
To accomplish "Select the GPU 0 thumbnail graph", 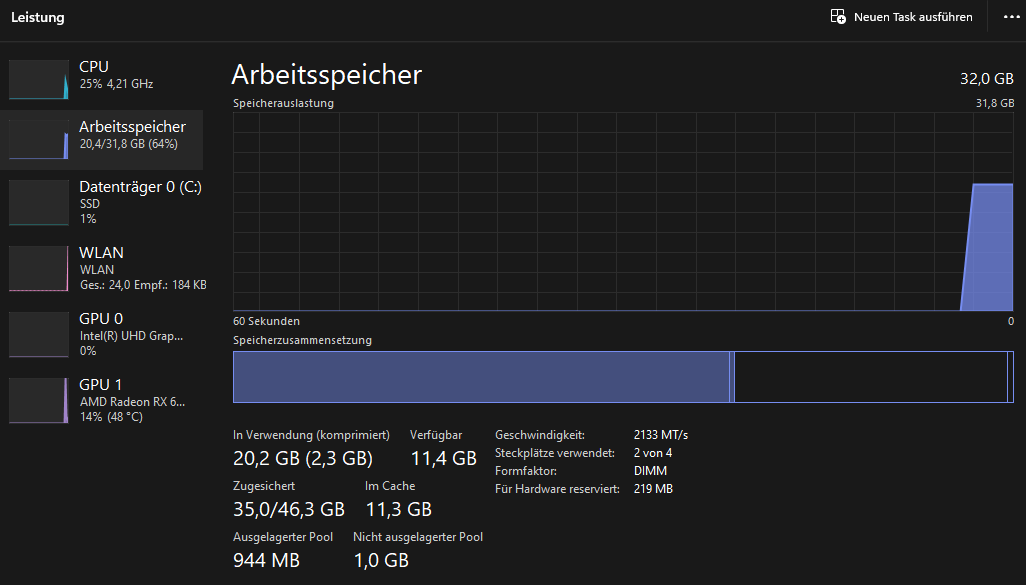I will pos(38,335).
